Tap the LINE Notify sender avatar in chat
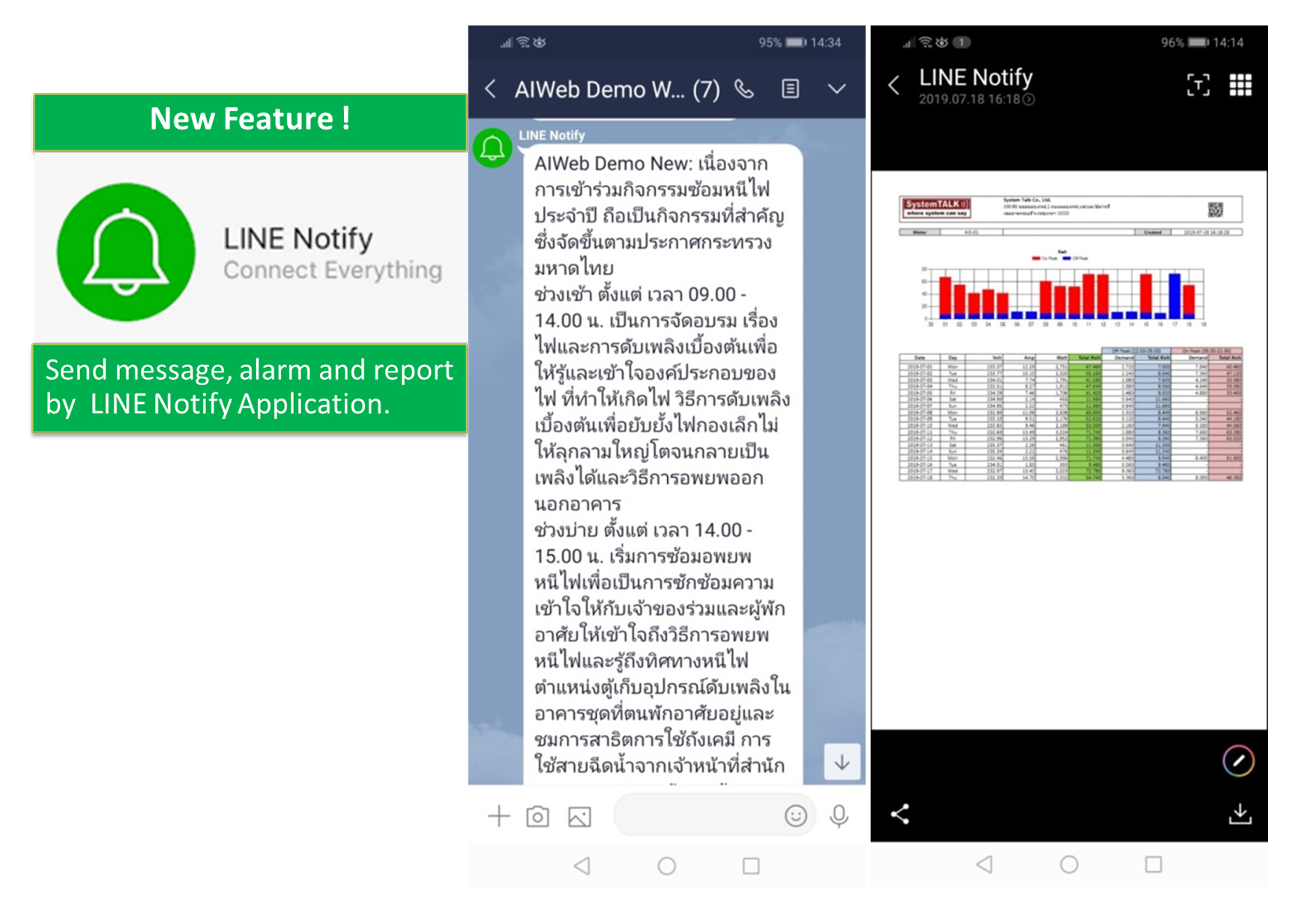The image size is (1316, 899). pos(492,148)
